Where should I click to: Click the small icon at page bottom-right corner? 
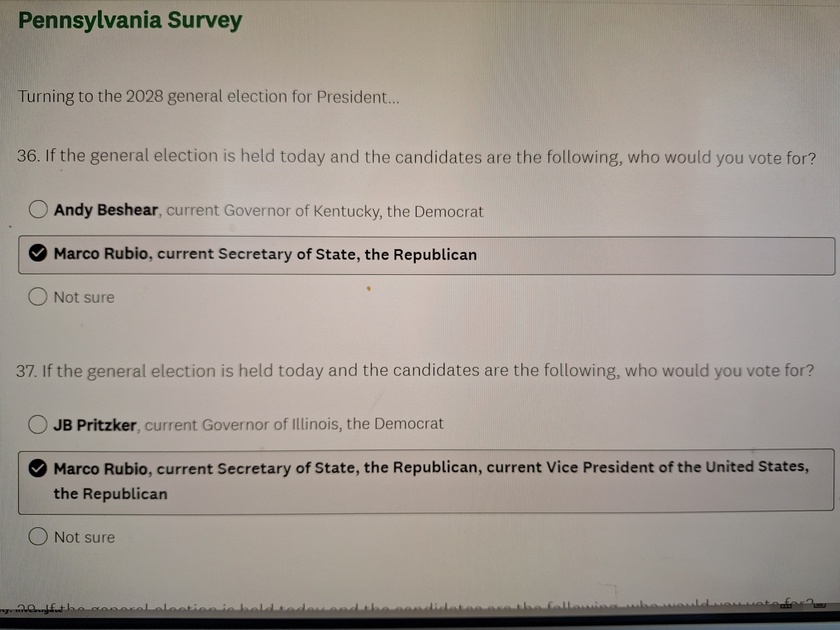820,605
